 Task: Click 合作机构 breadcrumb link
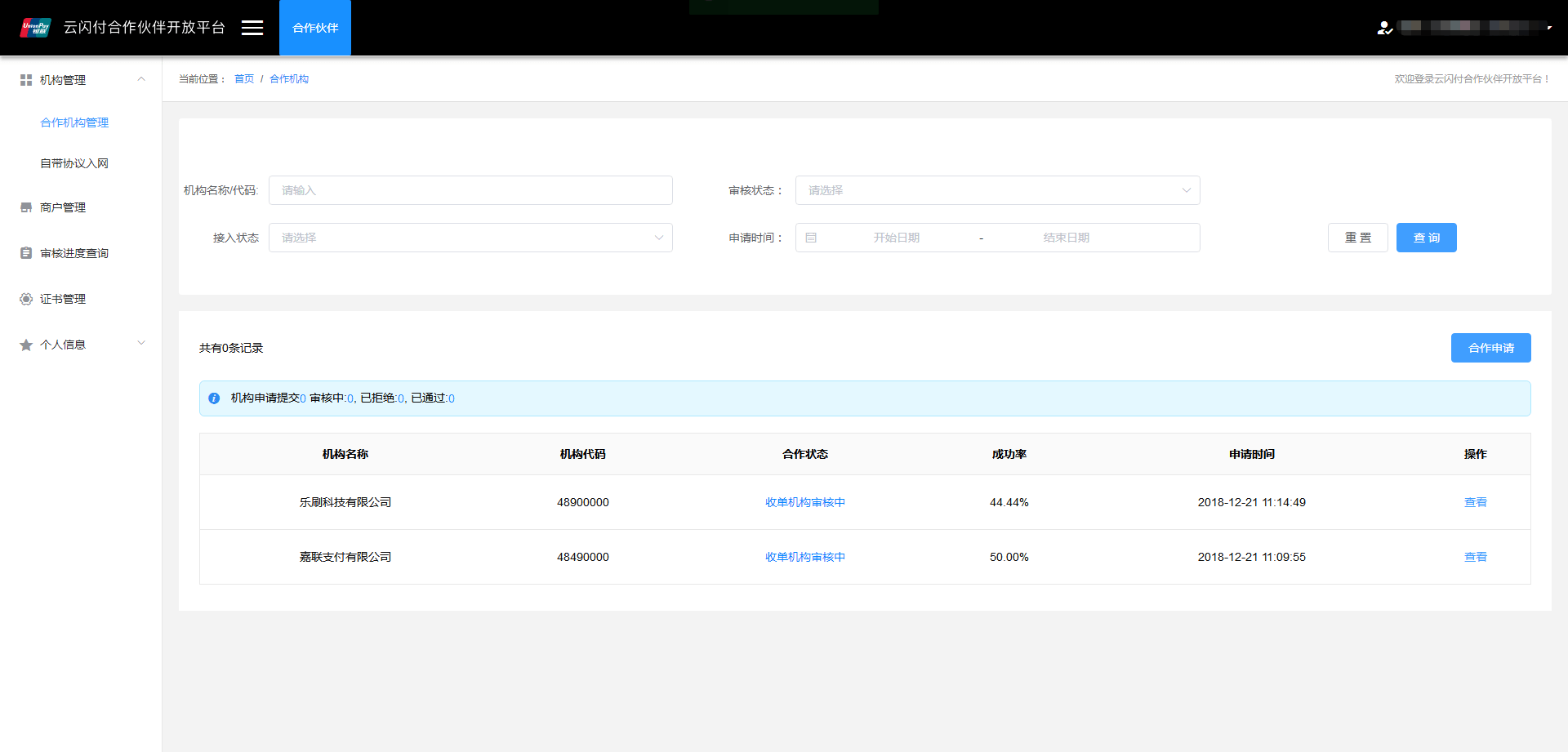point(289,79)
